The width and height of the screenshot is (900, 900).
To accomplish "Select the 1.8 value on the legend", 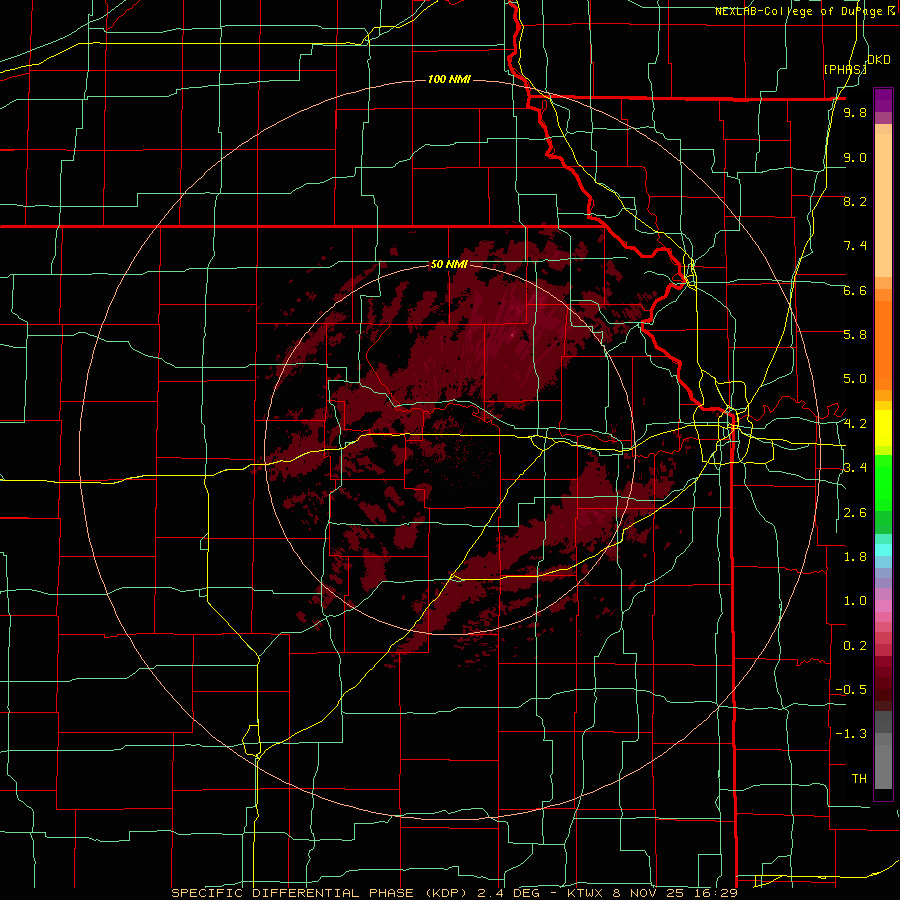I will [x=855, y=557].
